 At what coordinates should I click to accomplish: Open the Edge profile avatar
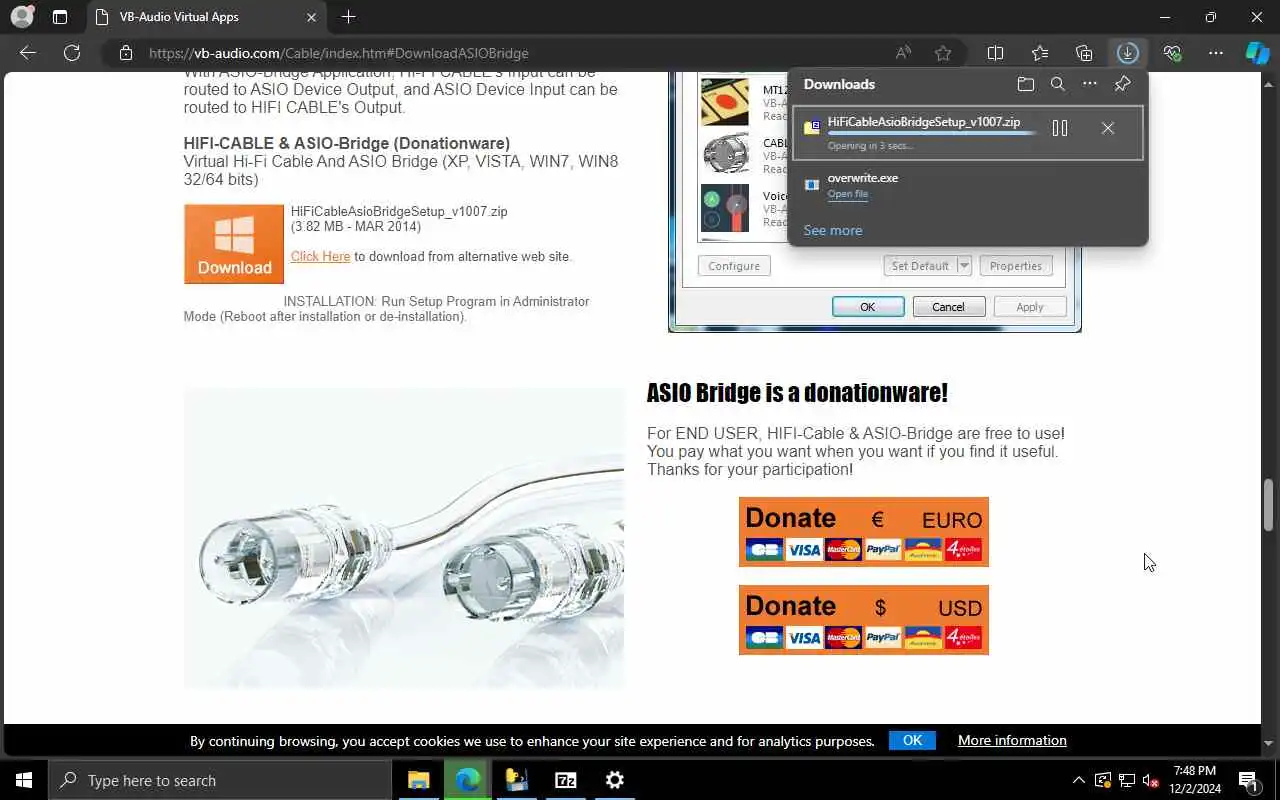[x=21, y=17]
